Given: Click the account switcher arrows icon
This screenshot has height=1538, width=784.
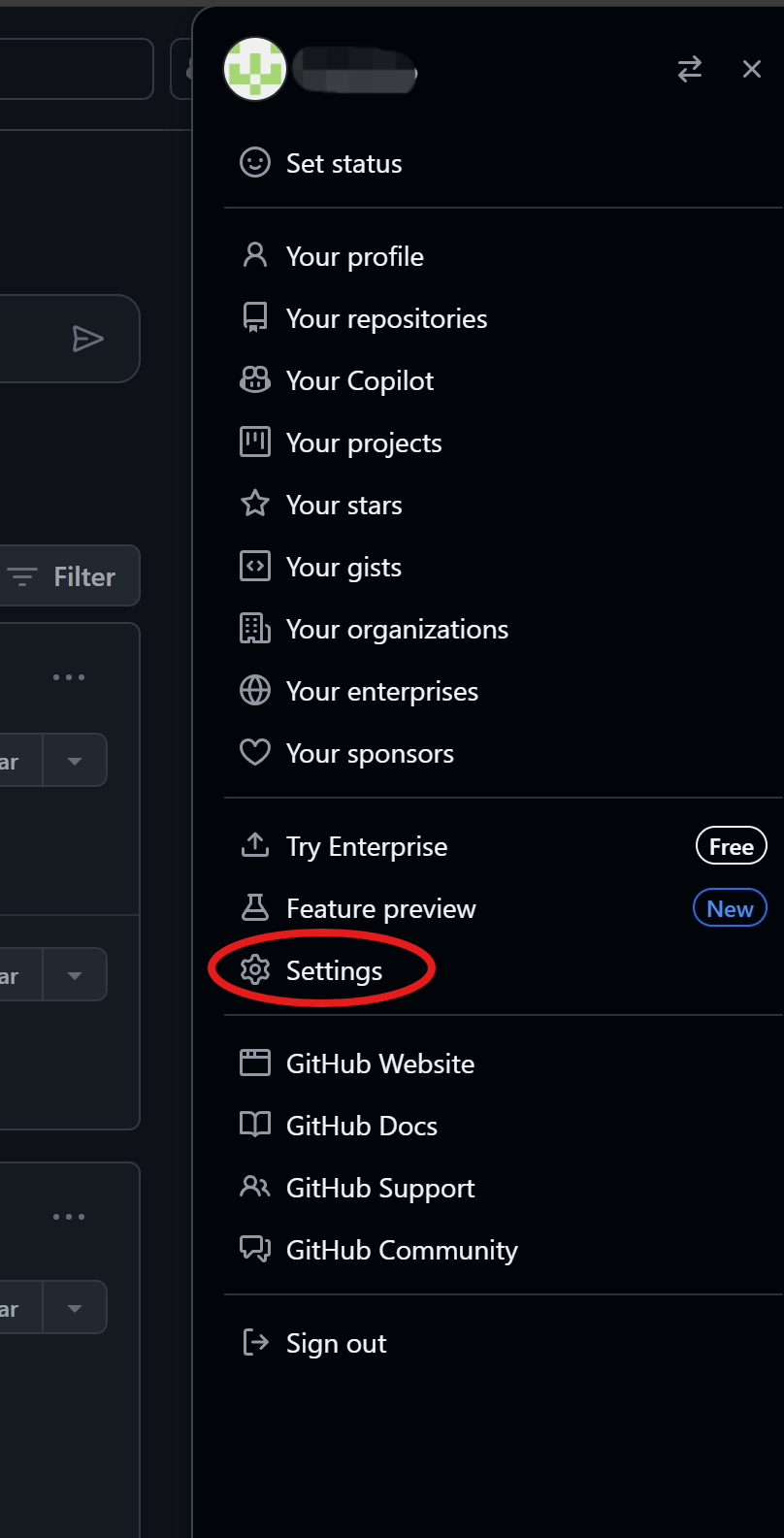Looking at the screenshot, I should pos(690,69).
